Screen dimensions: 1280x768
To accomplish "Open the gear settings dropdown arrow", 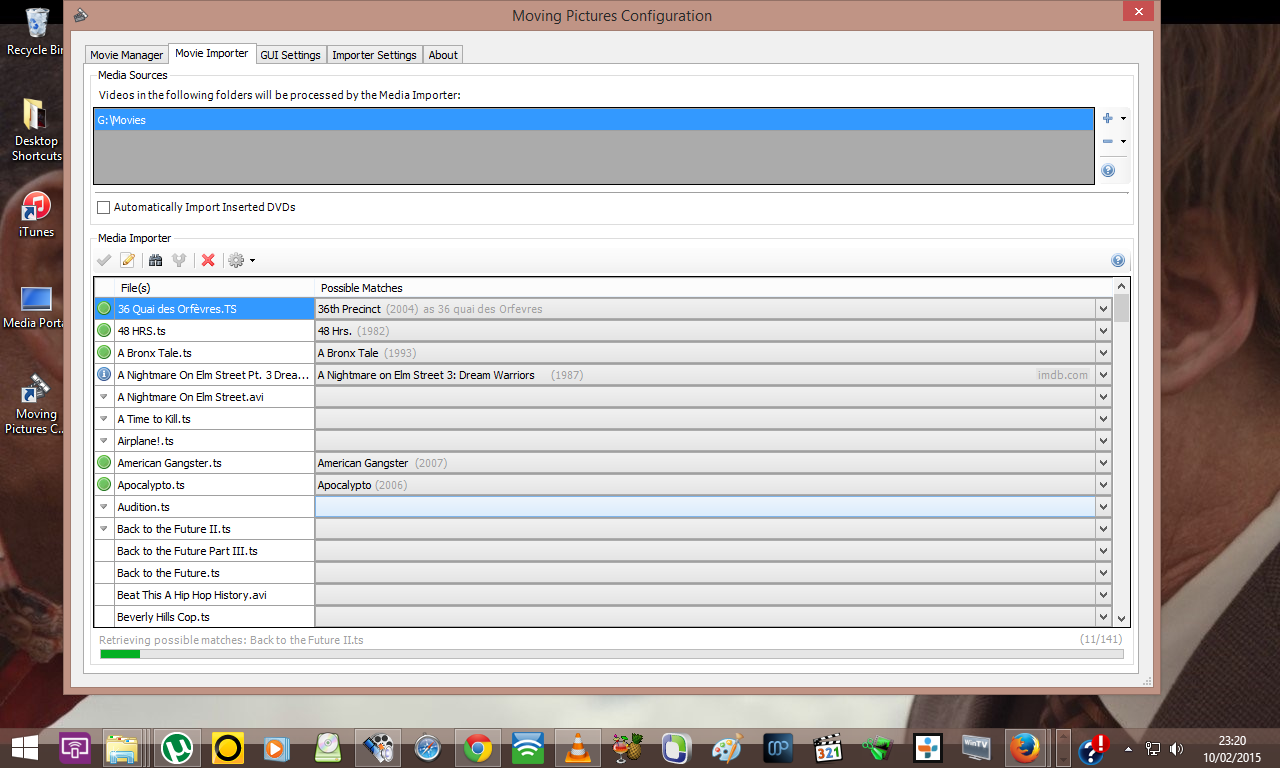I will pos(252,261).
